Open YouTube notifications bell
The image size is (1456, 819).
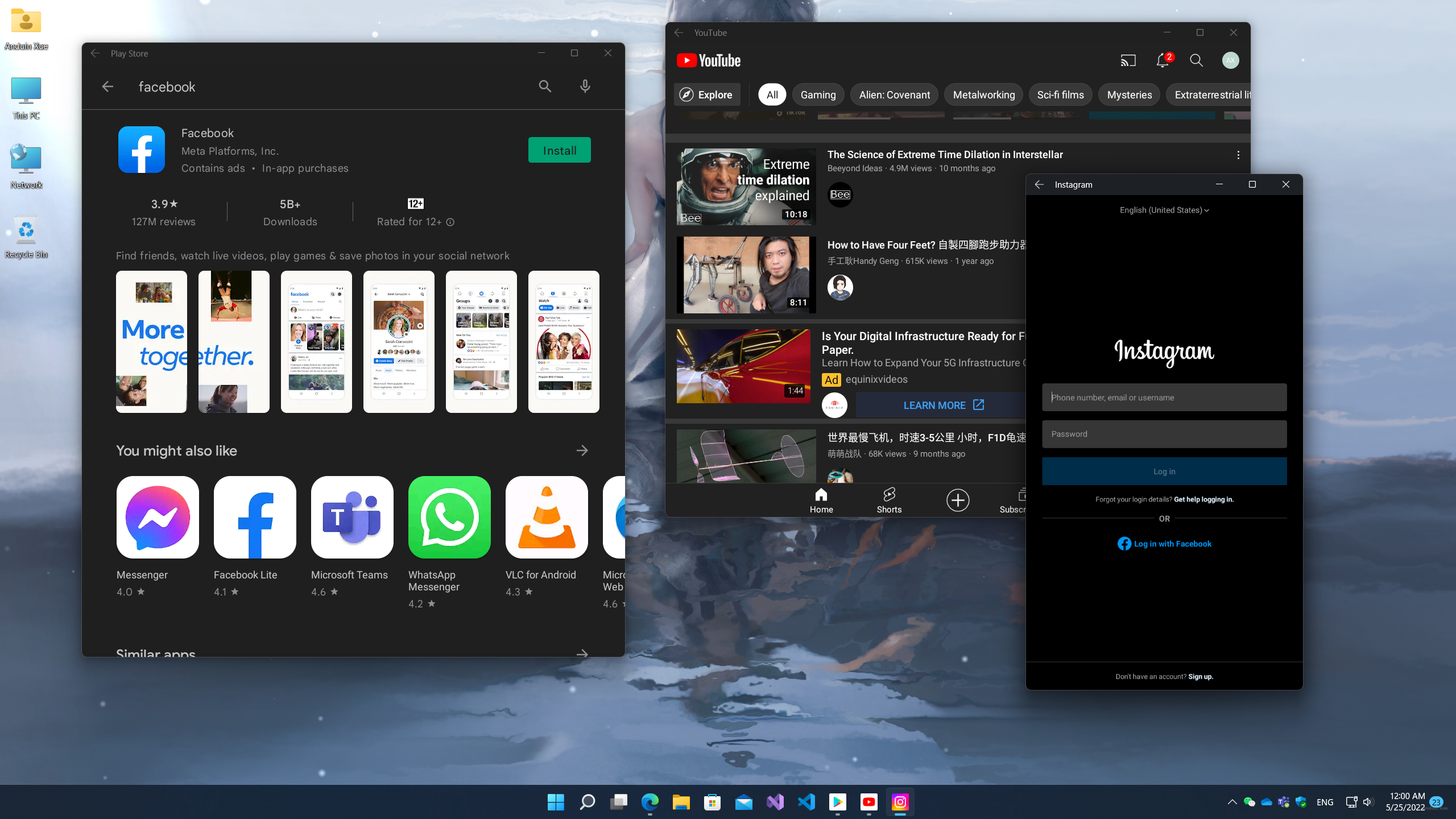pyautogui.click(x=1163, y=60)
